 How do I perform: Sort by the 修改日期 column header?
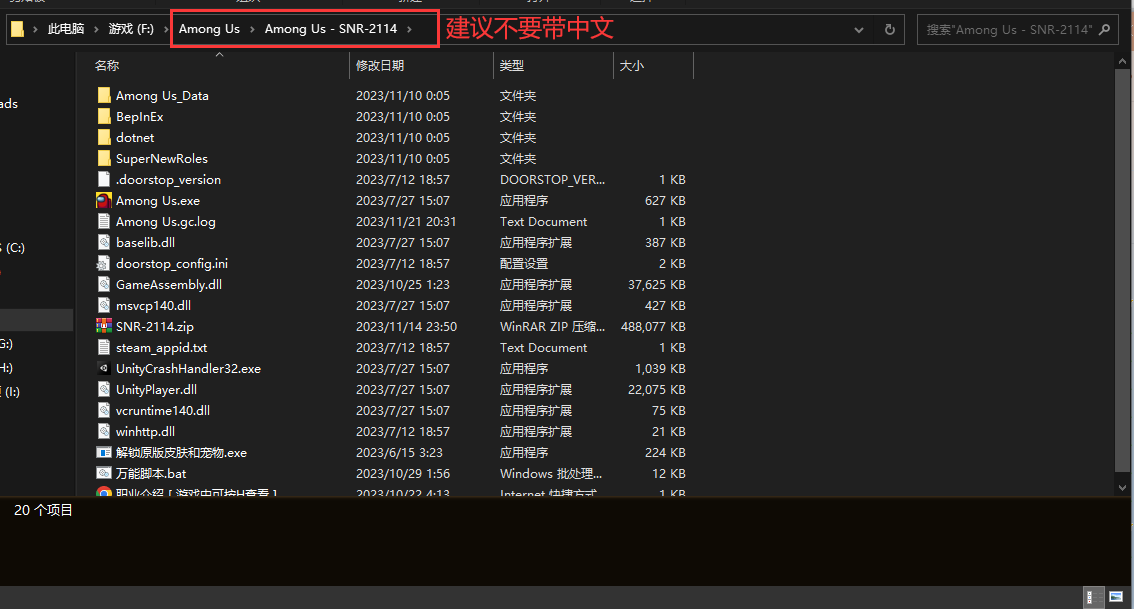tap(380, 66)
